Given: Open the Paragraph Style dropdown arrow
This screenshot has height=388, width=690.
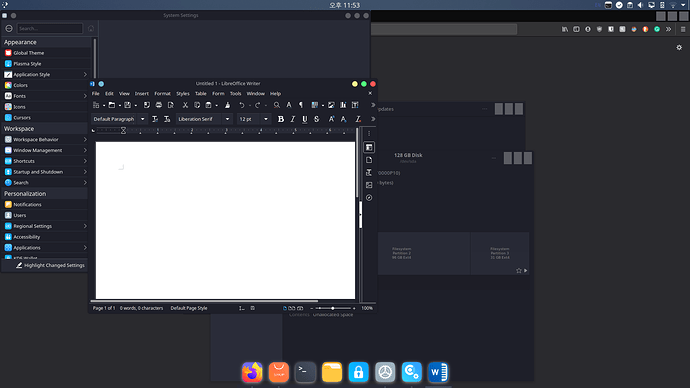Looking at the screenshot, I should point(143,119).
